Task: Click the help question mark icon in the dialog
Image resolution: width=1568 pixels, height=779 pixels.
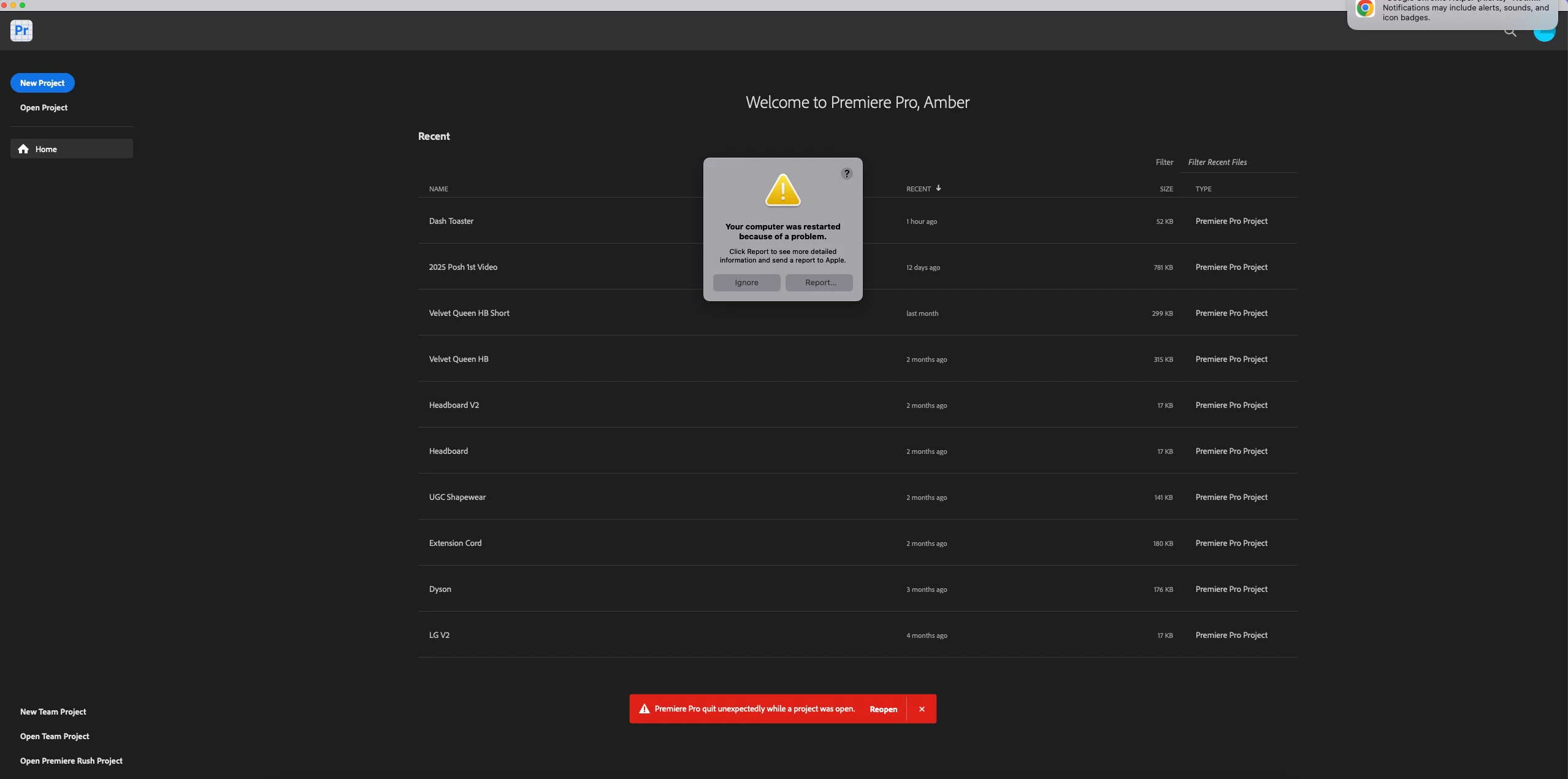Action: point(846,174)
